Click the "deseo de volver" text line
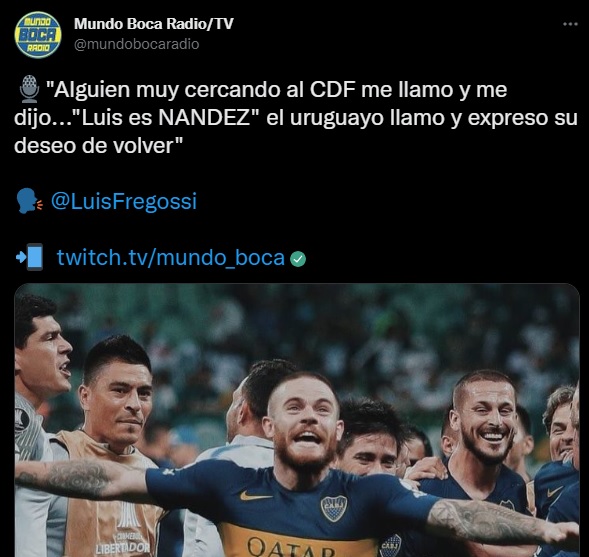This screenshot has height=557, width=589. click(98, 145)
